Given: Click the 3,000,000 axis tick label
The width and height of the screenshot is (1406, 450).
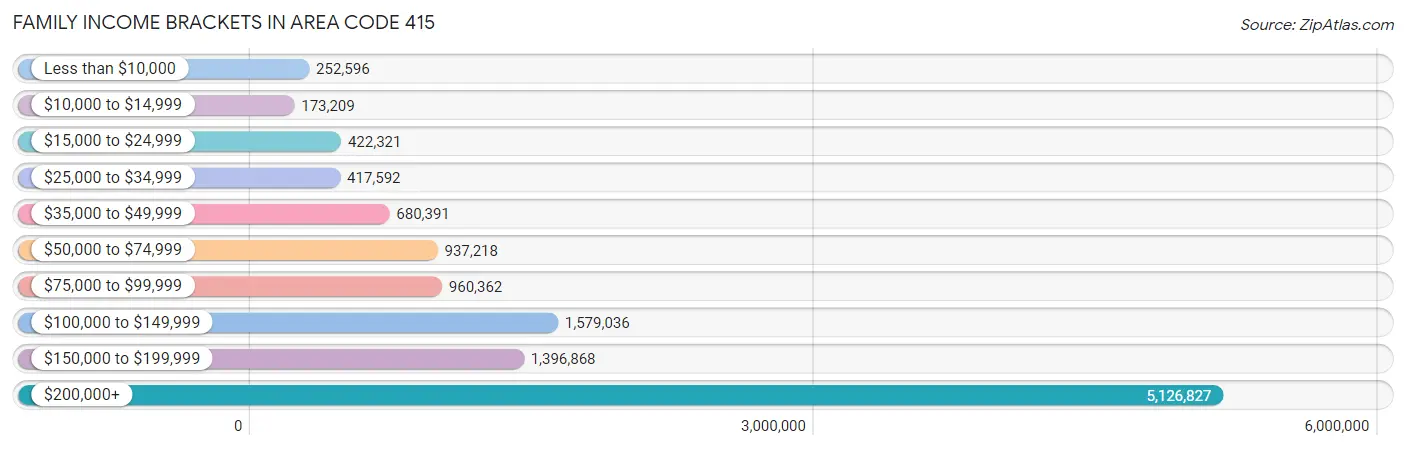Looking at the screenshot, I should click(773, 426).
